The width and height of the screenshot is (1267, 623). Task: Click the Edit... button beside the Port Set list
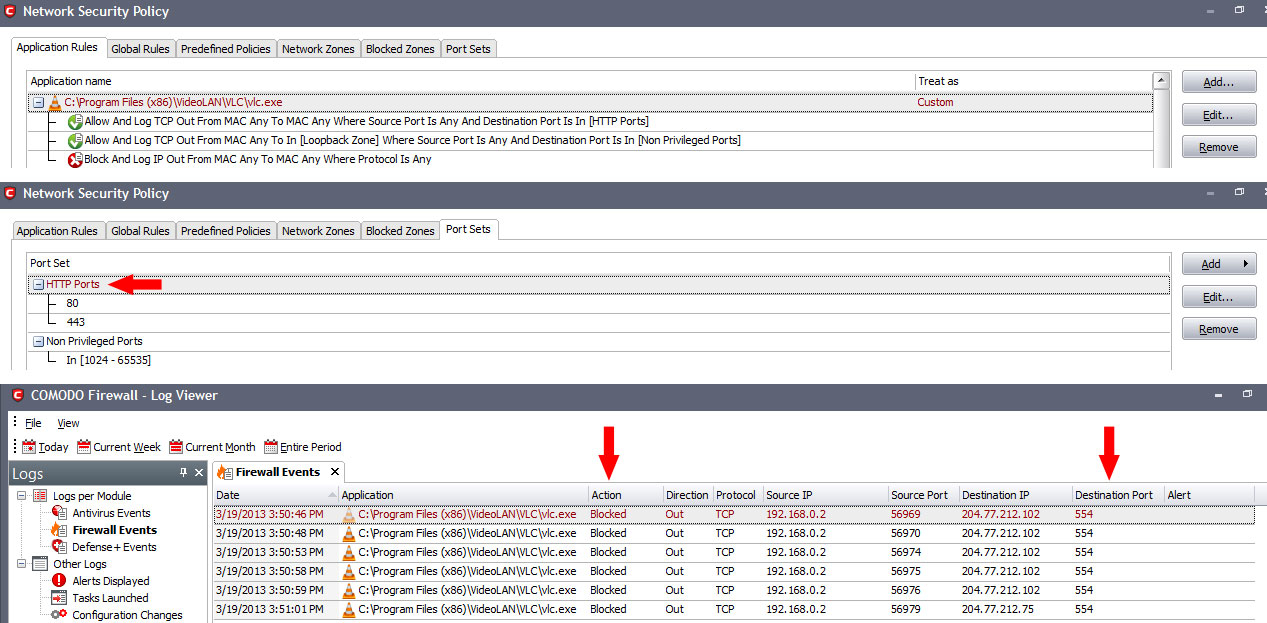point(1218,297)
